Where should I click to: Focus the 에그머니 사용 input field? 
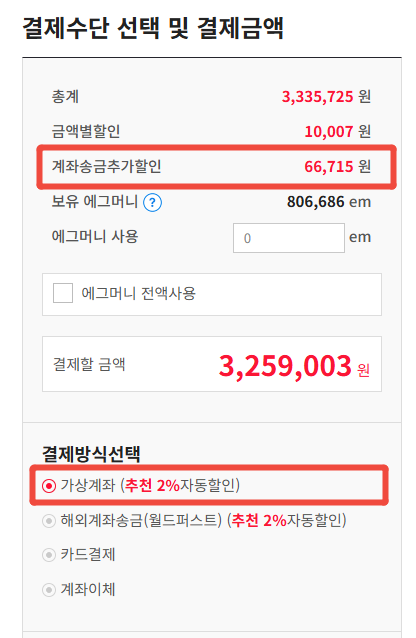(289, 238)
